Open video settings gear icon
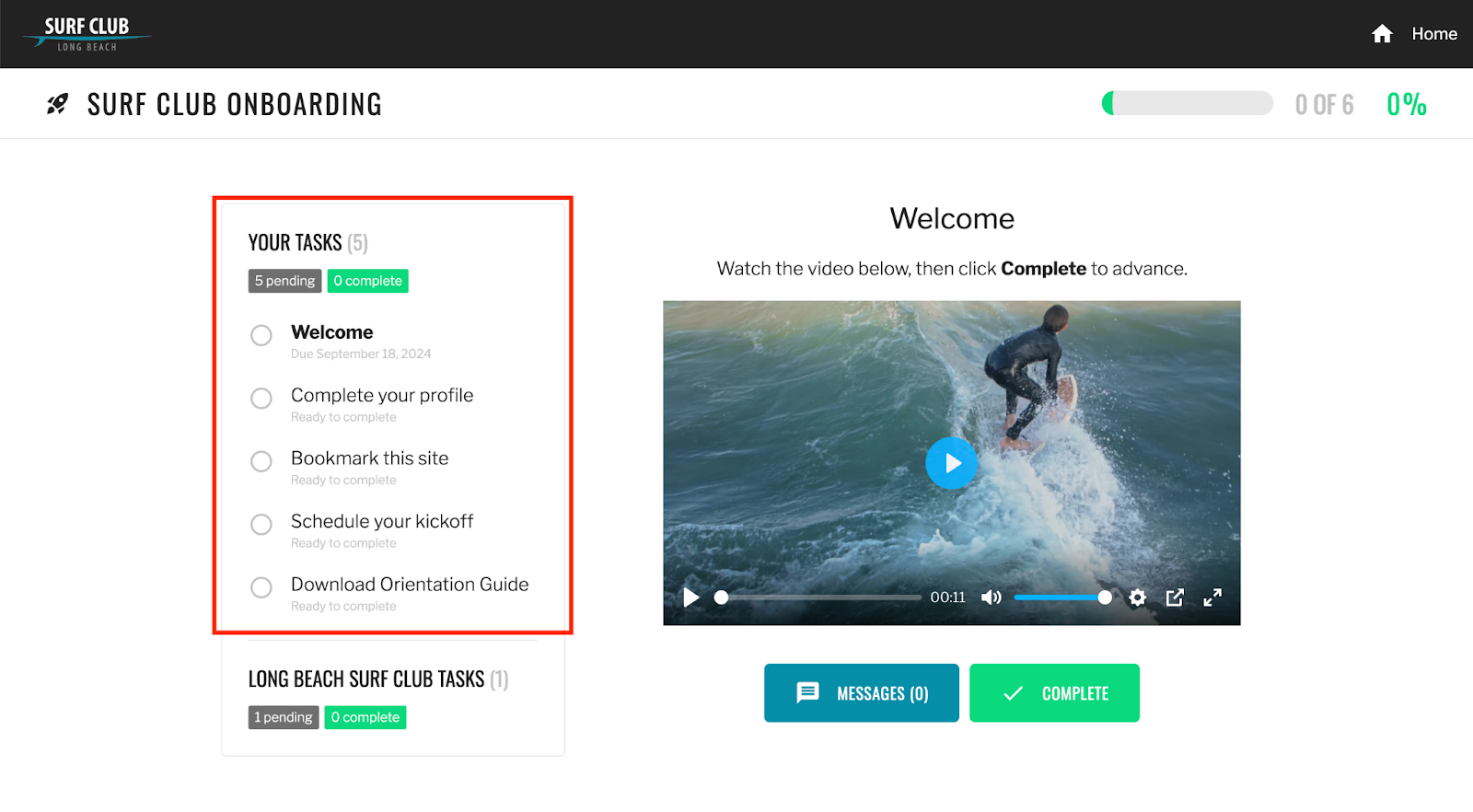This screenshot has height=812, width=1473. point(1138,597)
